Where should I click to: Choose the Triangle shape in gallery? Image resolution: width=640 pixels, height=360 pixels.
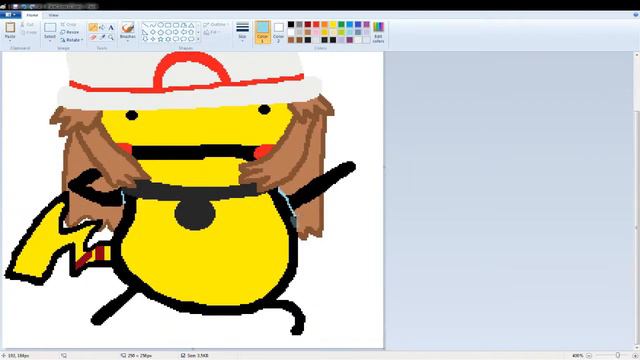click(x=191, y=25)
